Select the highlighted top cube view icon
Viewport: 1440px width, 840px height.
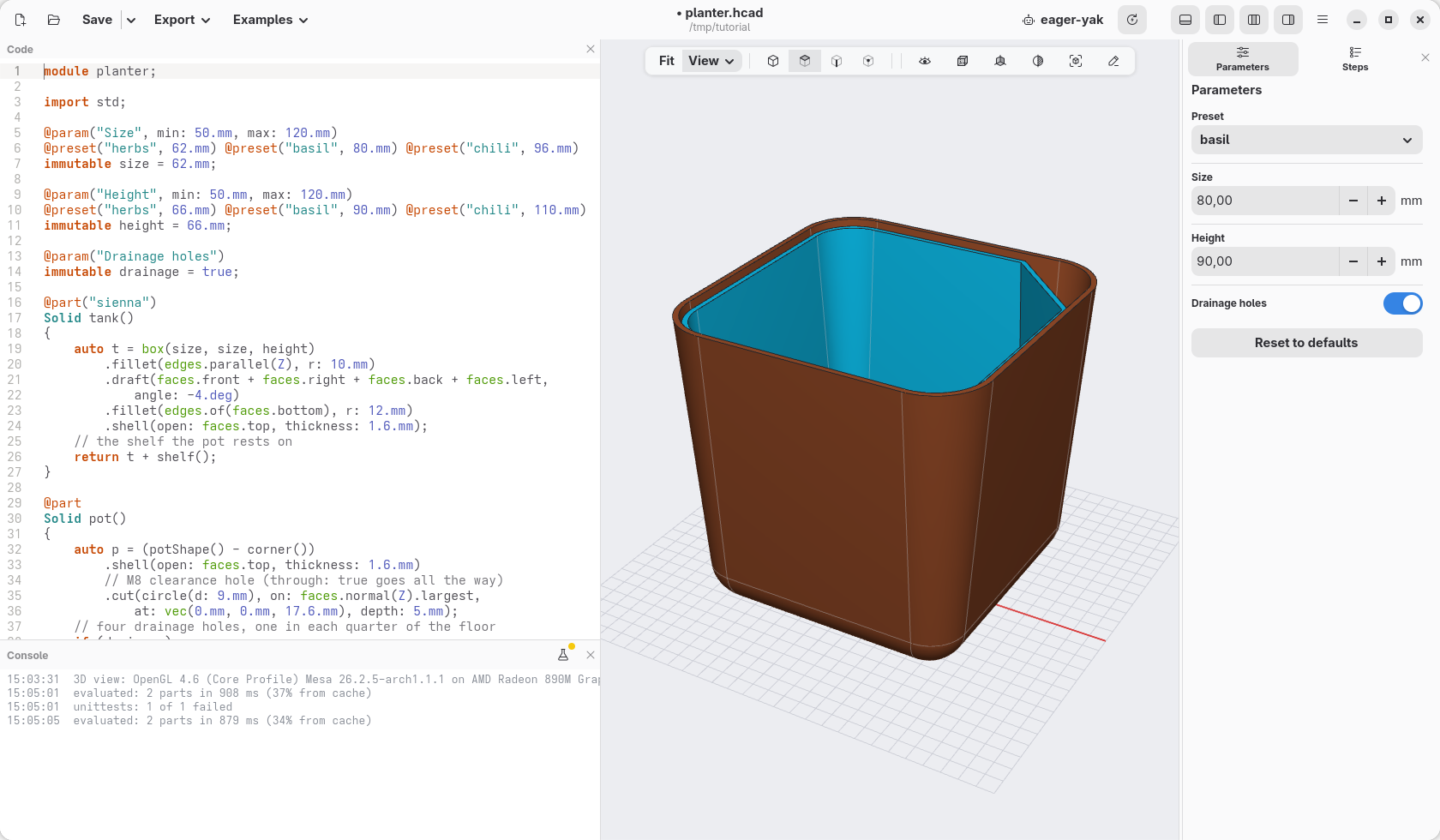tap(805, 61)
